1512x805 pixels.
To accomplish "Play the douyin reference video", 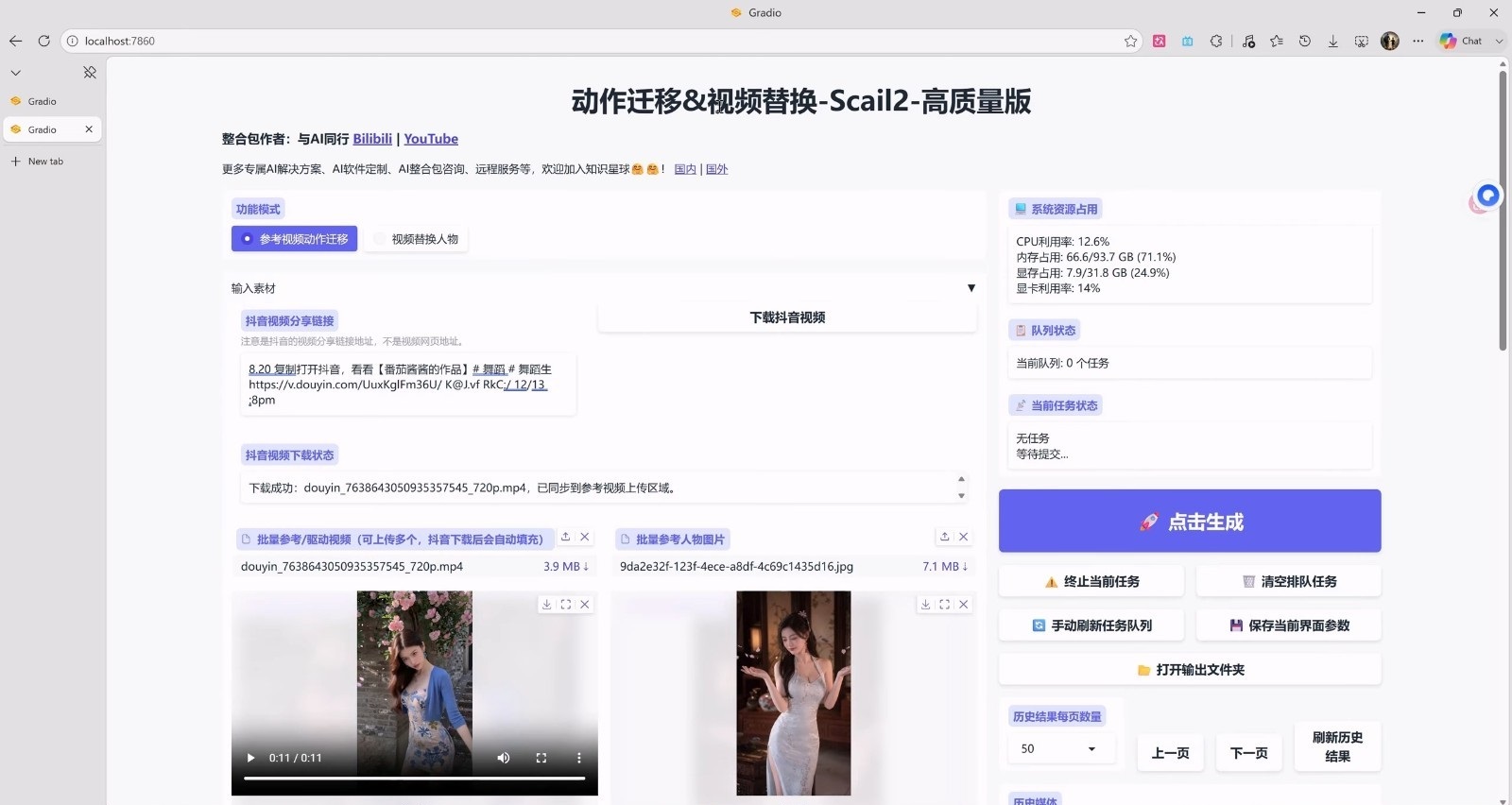I will coord(250,758).
